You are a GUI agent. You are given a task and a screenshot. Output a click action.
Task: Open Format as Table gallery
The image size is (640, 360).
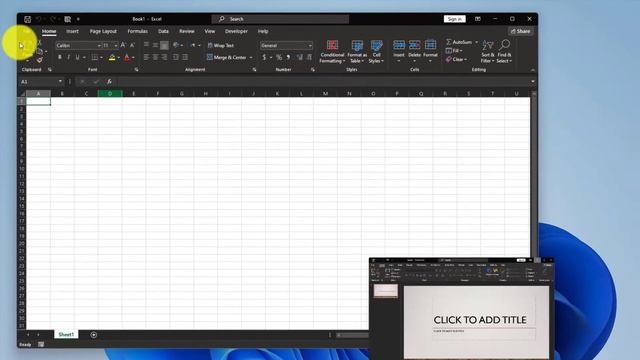click(357, 51)
